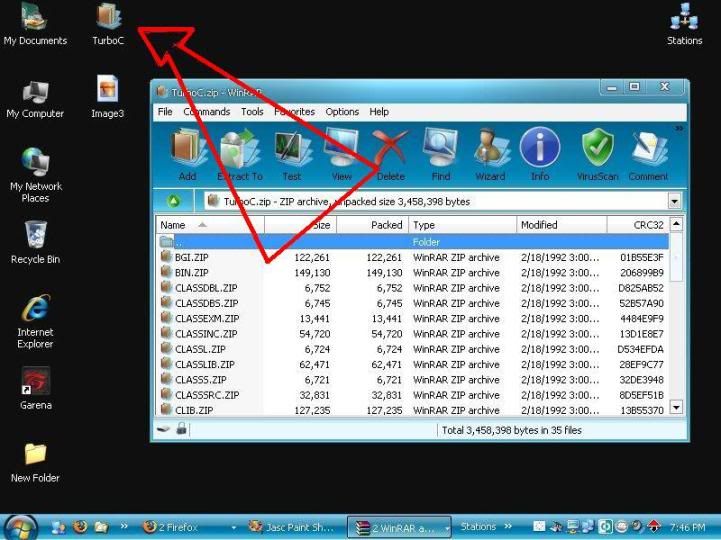721x540 pixels.
Task: Select CLASSINC.ZIP in the list
Action: pos(412,333)
